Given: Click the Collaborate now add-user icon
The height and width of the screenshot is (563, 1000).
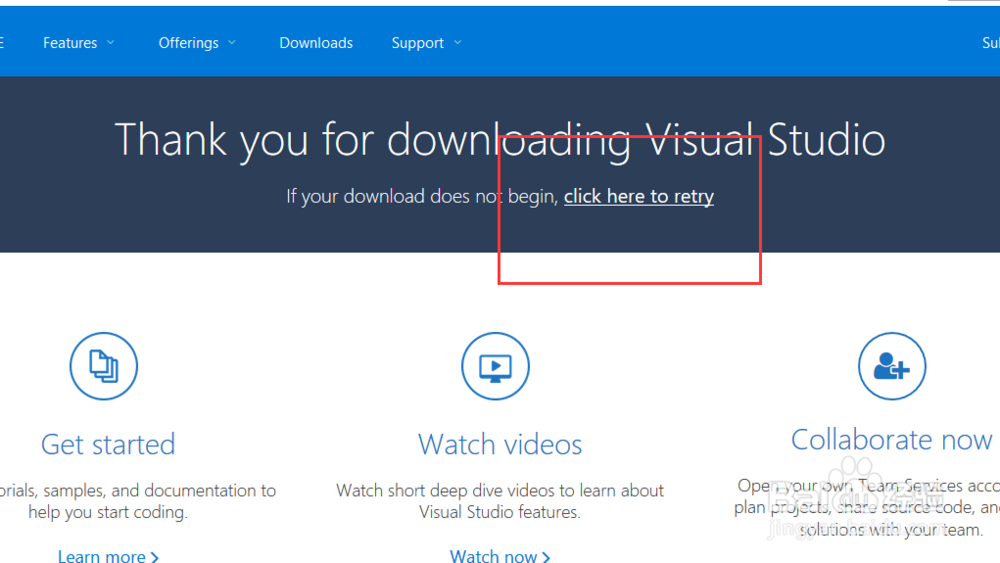Looking at the screenshot, I should point(892,366).
